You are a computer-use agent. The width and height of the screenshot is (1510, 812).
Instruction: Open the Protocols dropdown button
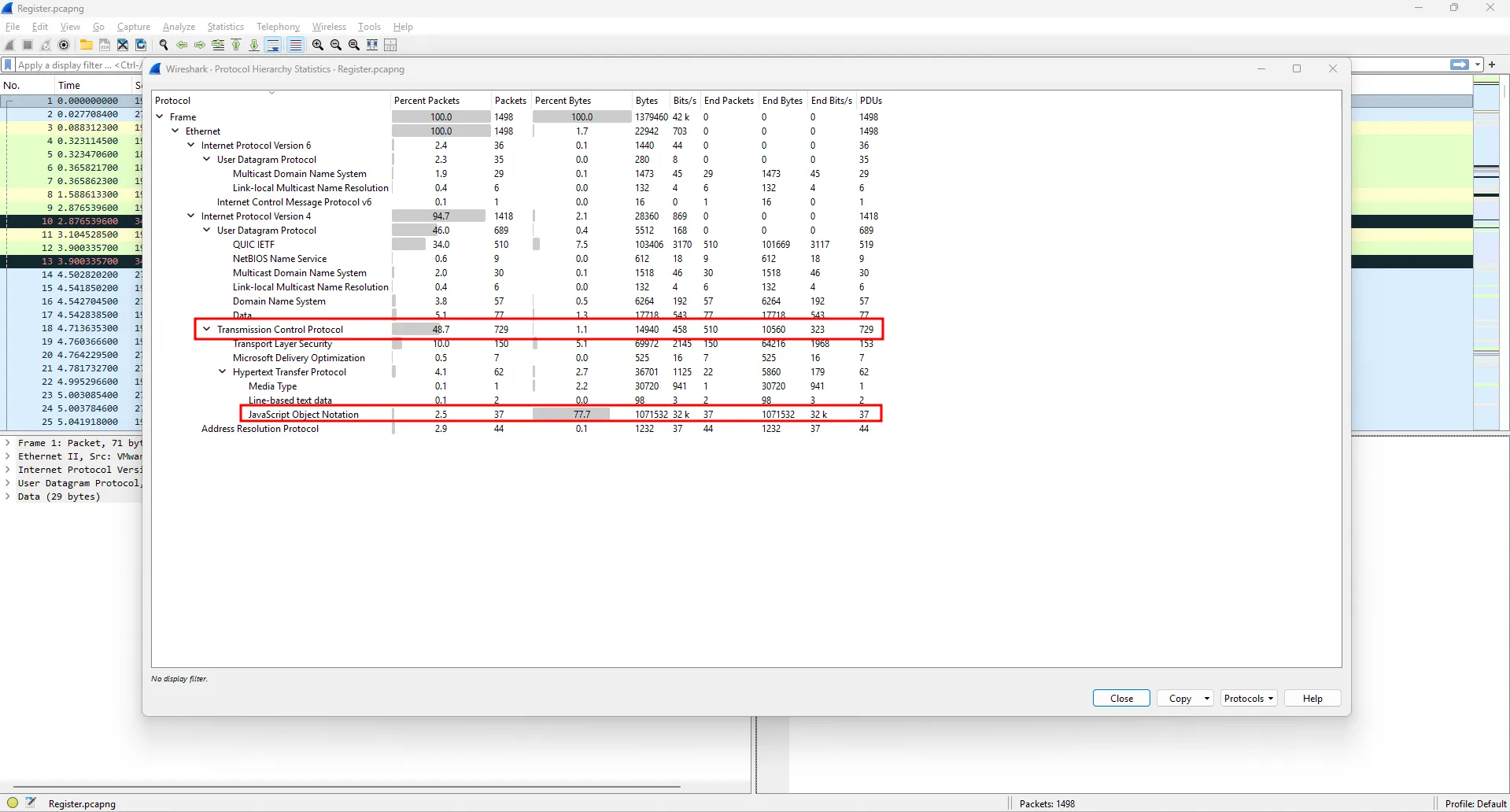pos(1248,699)
